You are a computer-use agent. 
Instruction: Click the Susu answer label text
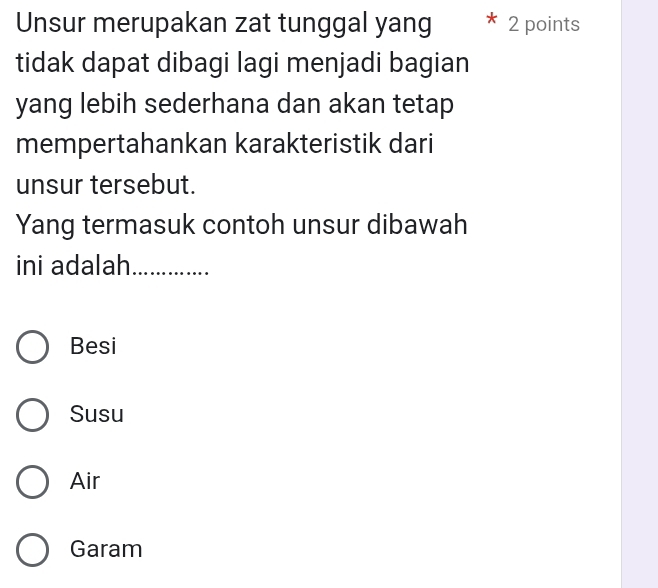point(97,415)
